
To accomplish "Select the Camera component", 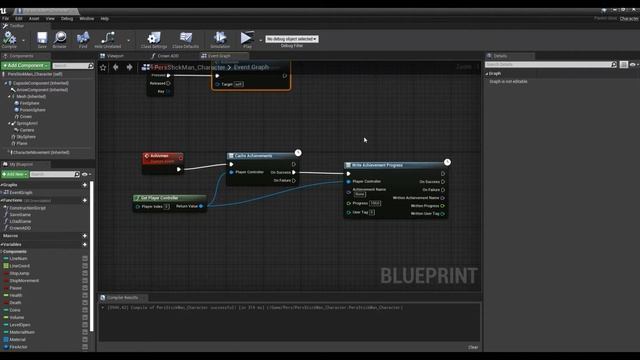I will tap(27, 130).
